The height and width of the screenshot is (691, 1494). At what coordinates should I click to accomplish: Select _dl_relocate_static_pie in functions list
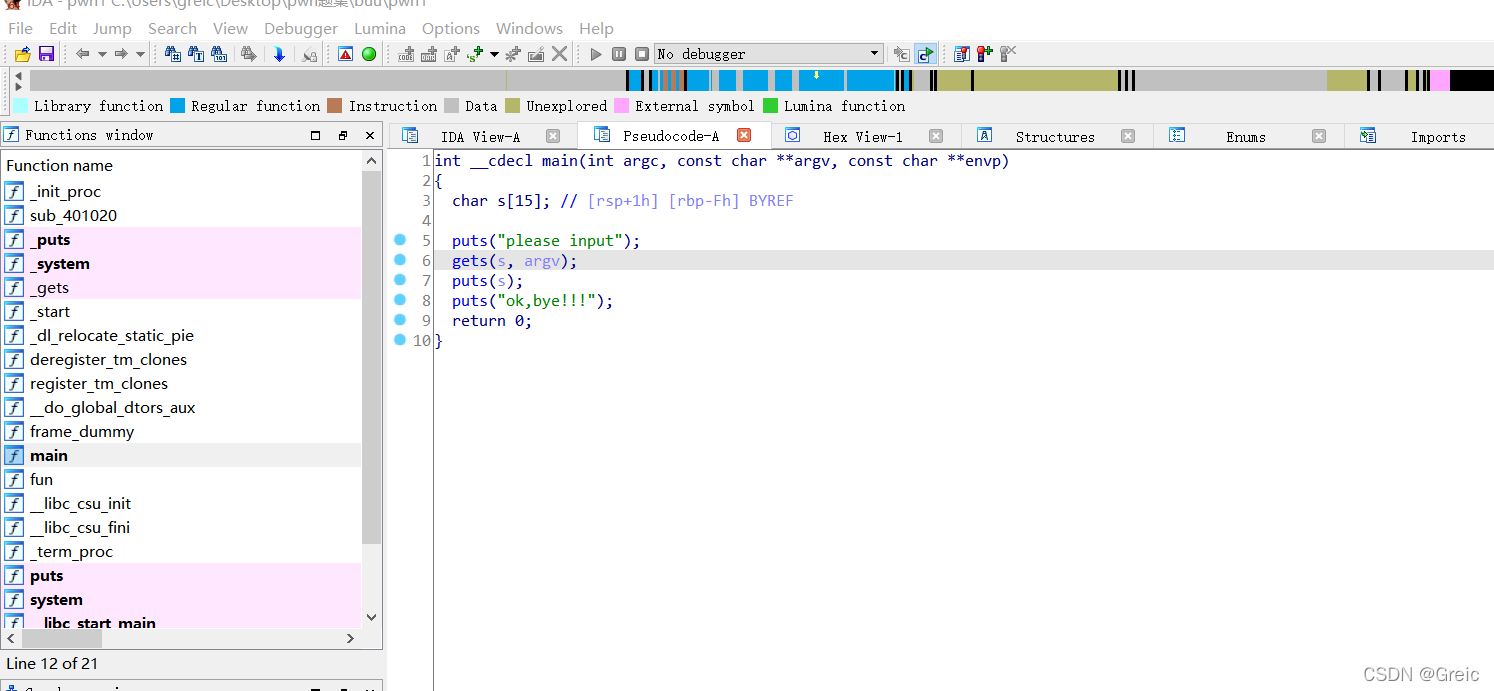181,336
